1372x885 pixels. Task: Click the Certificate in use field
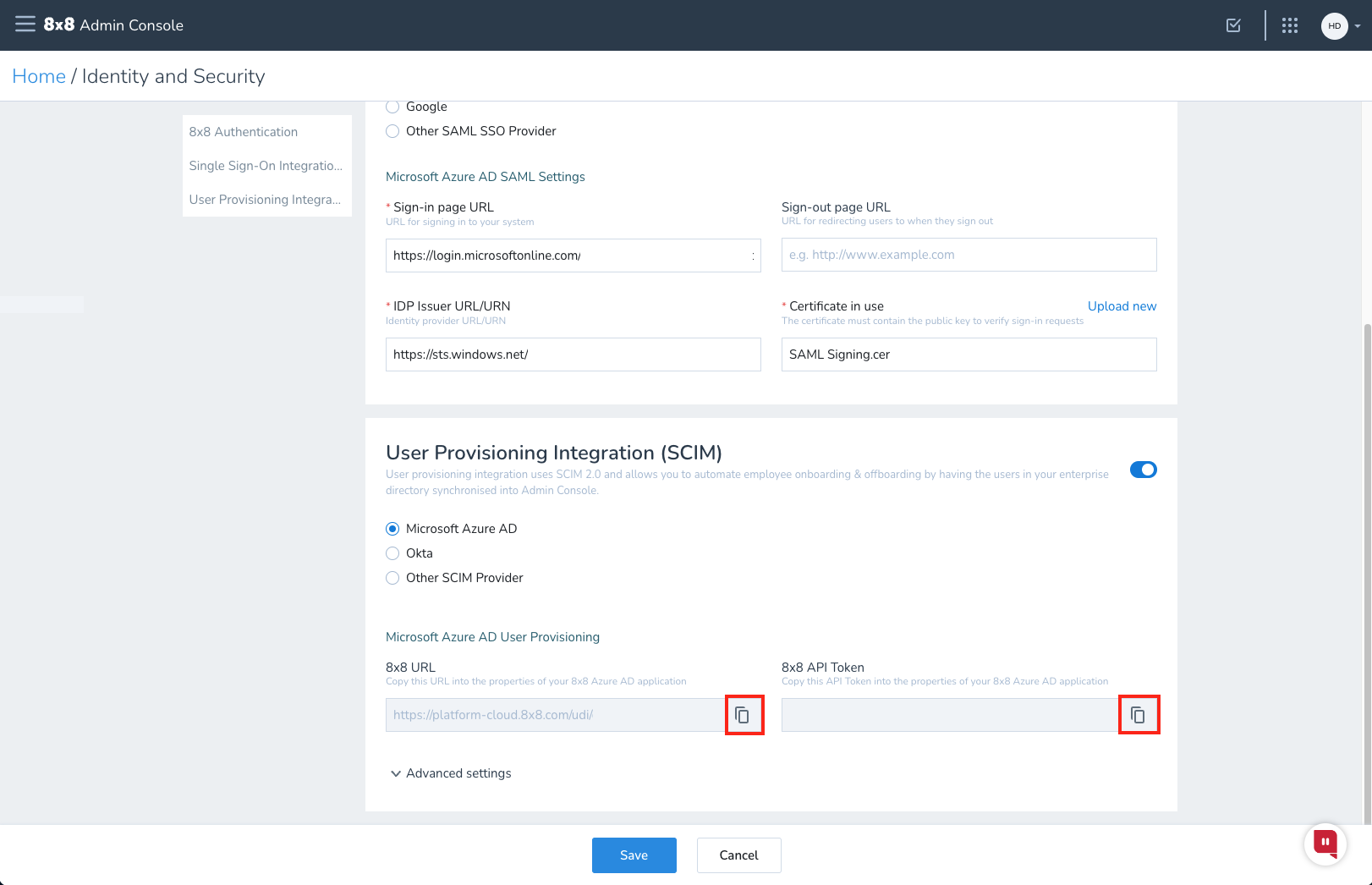click(x=969, y=355)
